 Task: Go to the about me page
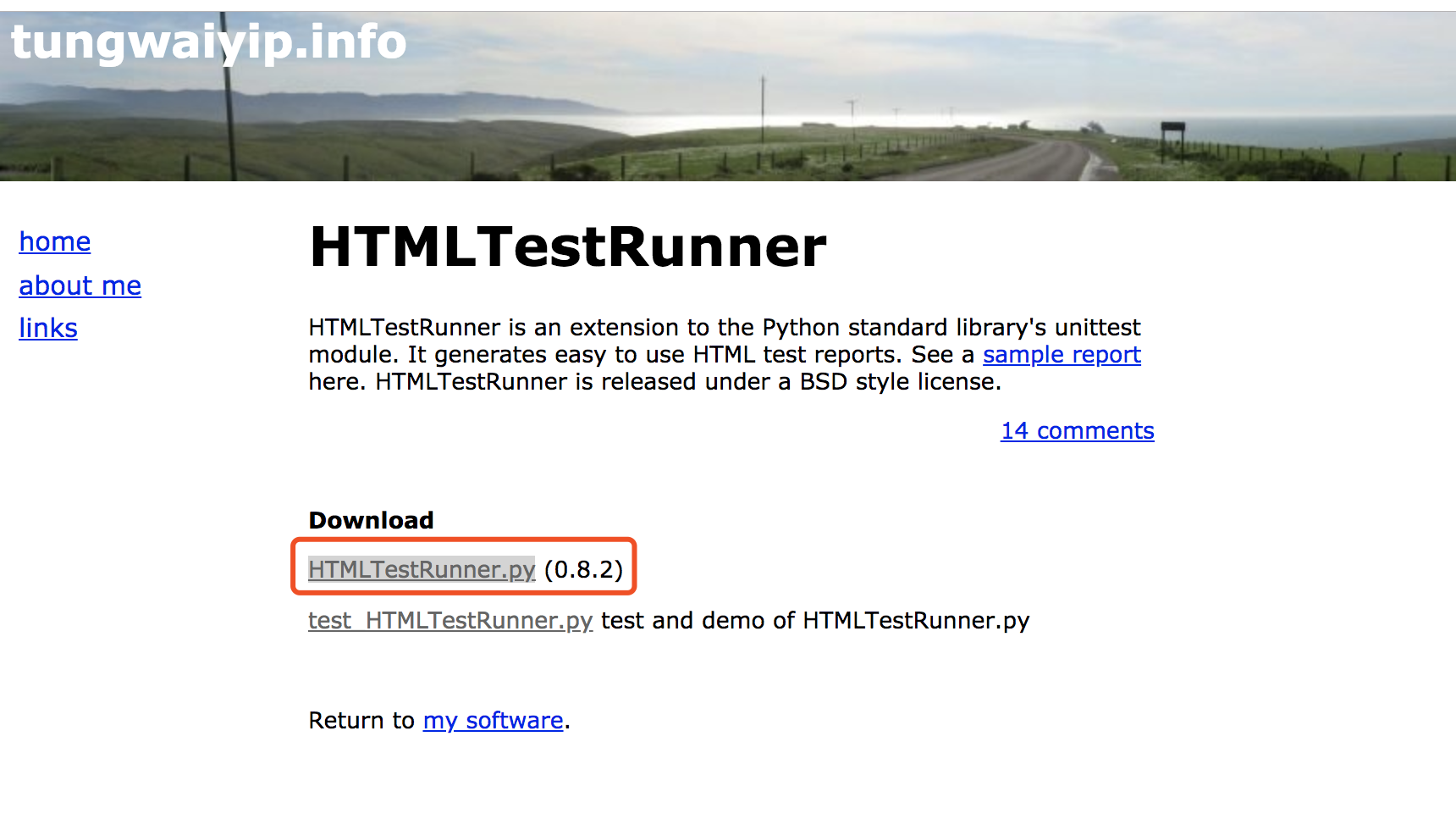pyautogui.click(x=80, y=286)
